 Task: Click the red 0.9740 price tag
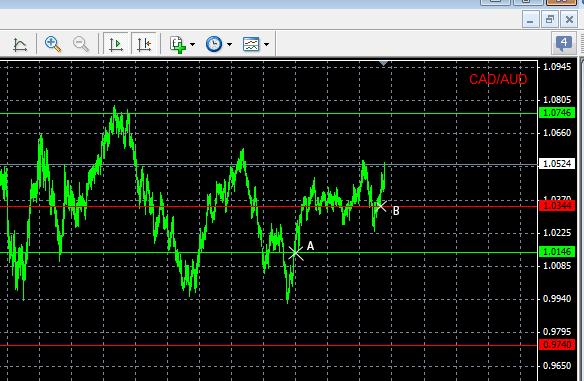click(557, 345)
